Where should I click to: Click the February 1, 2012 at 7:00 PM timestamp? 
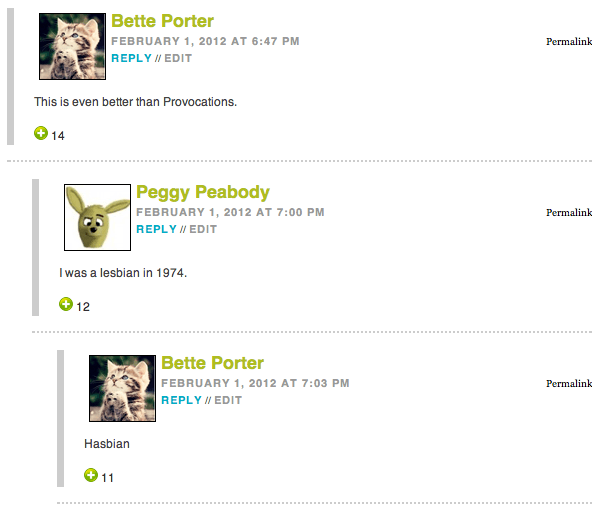pyautogui.click(x=230, y=212)
